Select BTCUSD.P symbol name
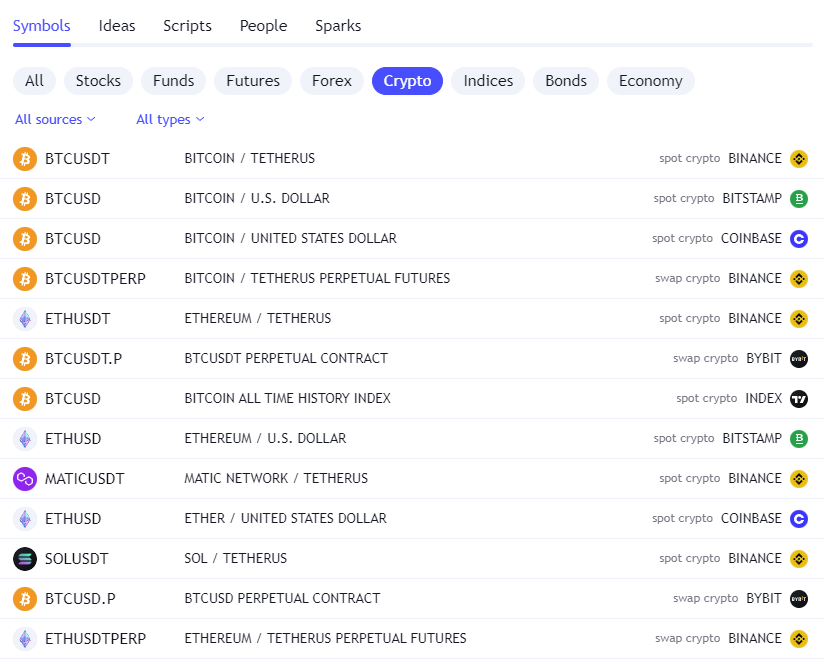This screenshot has width=824, height=659. pos(80,599)
